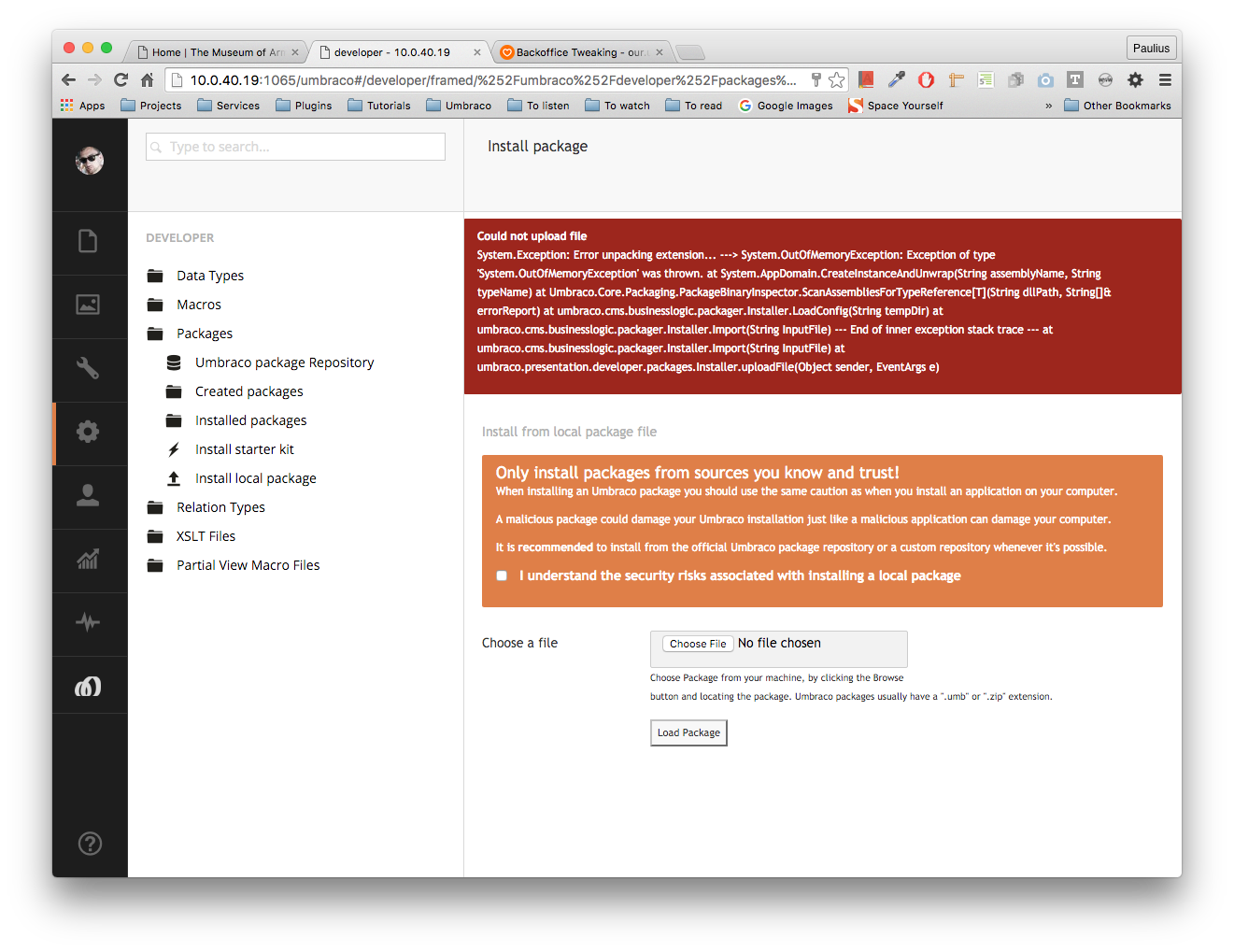This screenshot has width=1234, height=952.
Task: Click the DEVELOPER section heading
Action: click(x=180, y=238)
